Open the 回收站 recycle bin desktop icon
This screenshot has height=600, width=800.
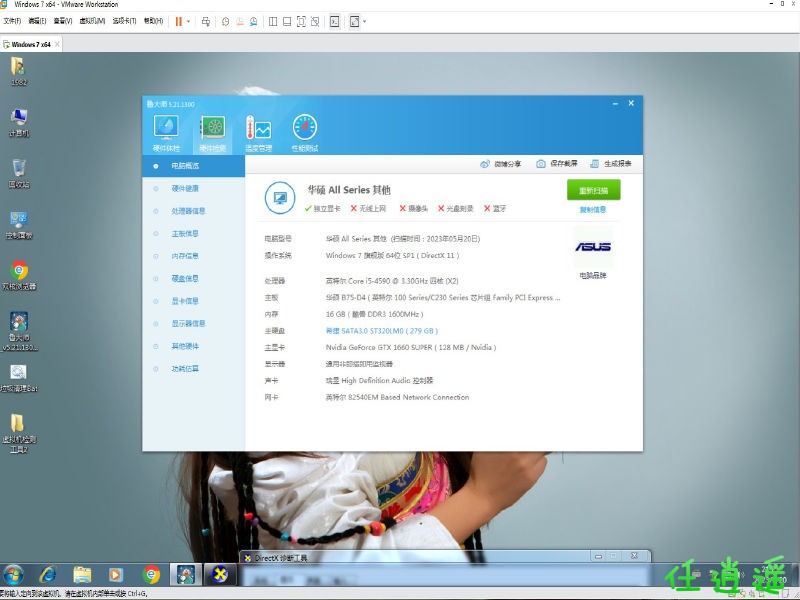click(x=19, y=173)
